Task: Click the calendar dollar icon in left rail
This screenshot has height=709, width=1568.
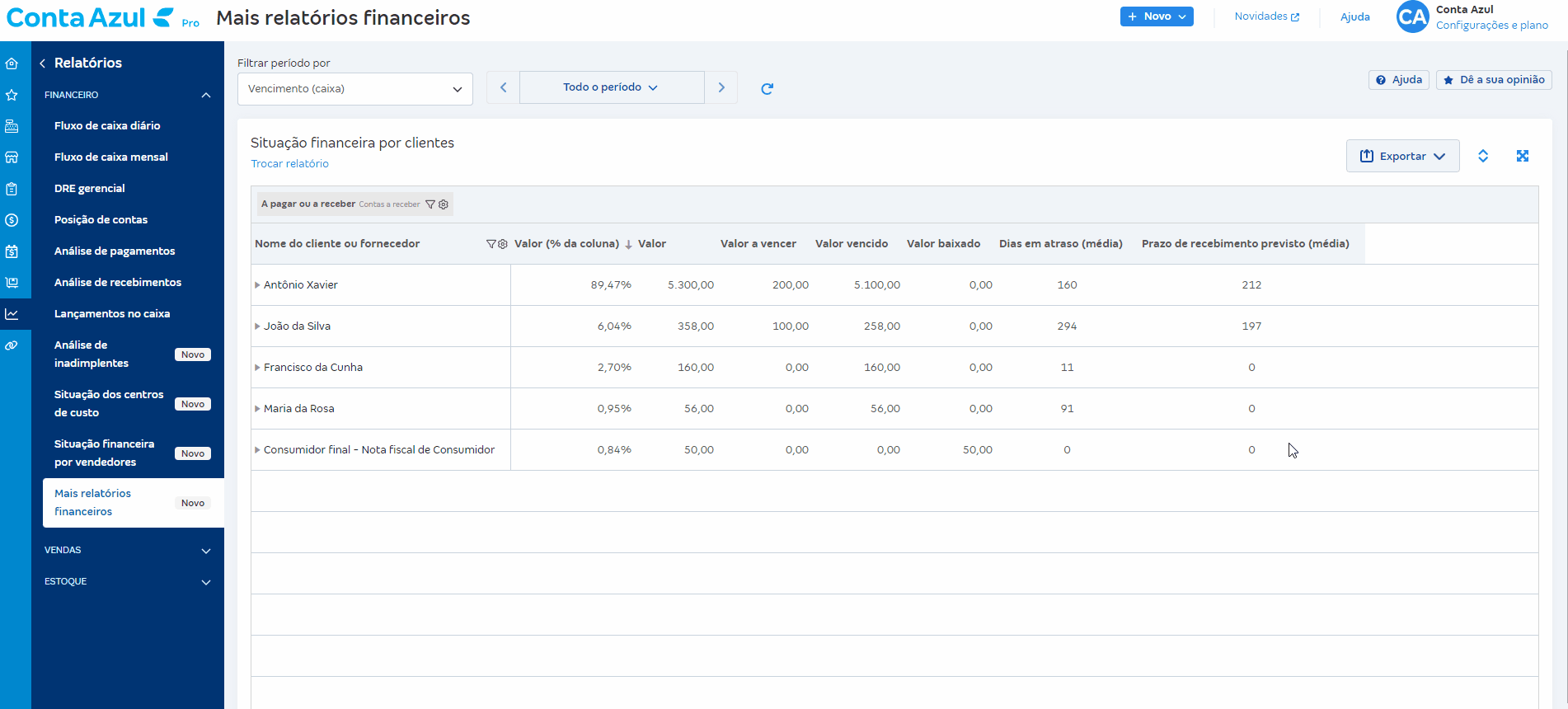Action: 12,251
